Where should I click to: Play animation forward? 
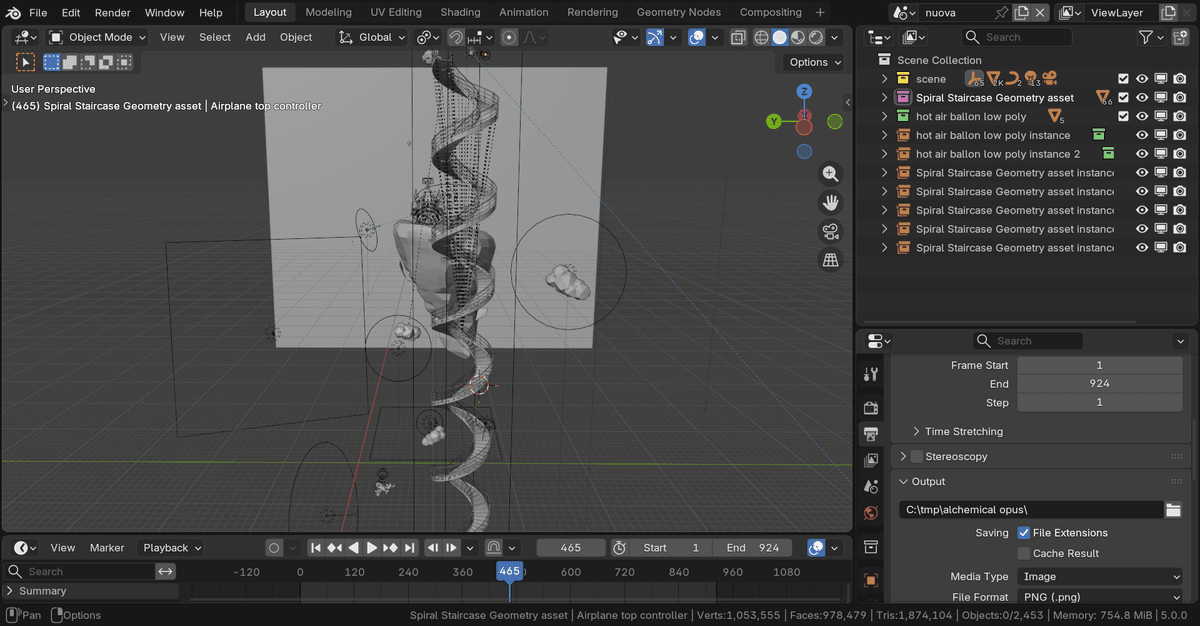[x=372, y=548]
